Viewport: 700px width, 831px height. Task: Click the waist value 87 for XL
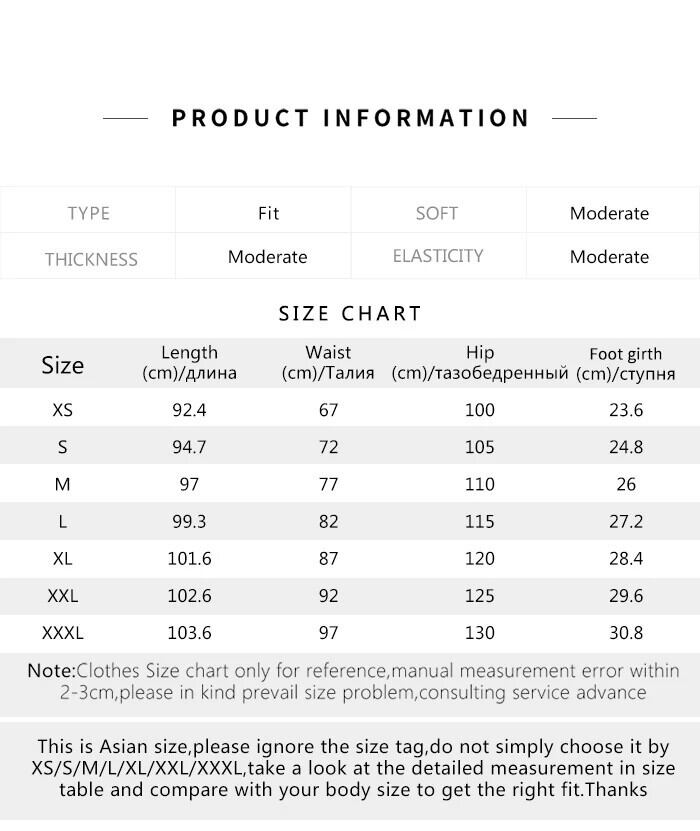328,559
